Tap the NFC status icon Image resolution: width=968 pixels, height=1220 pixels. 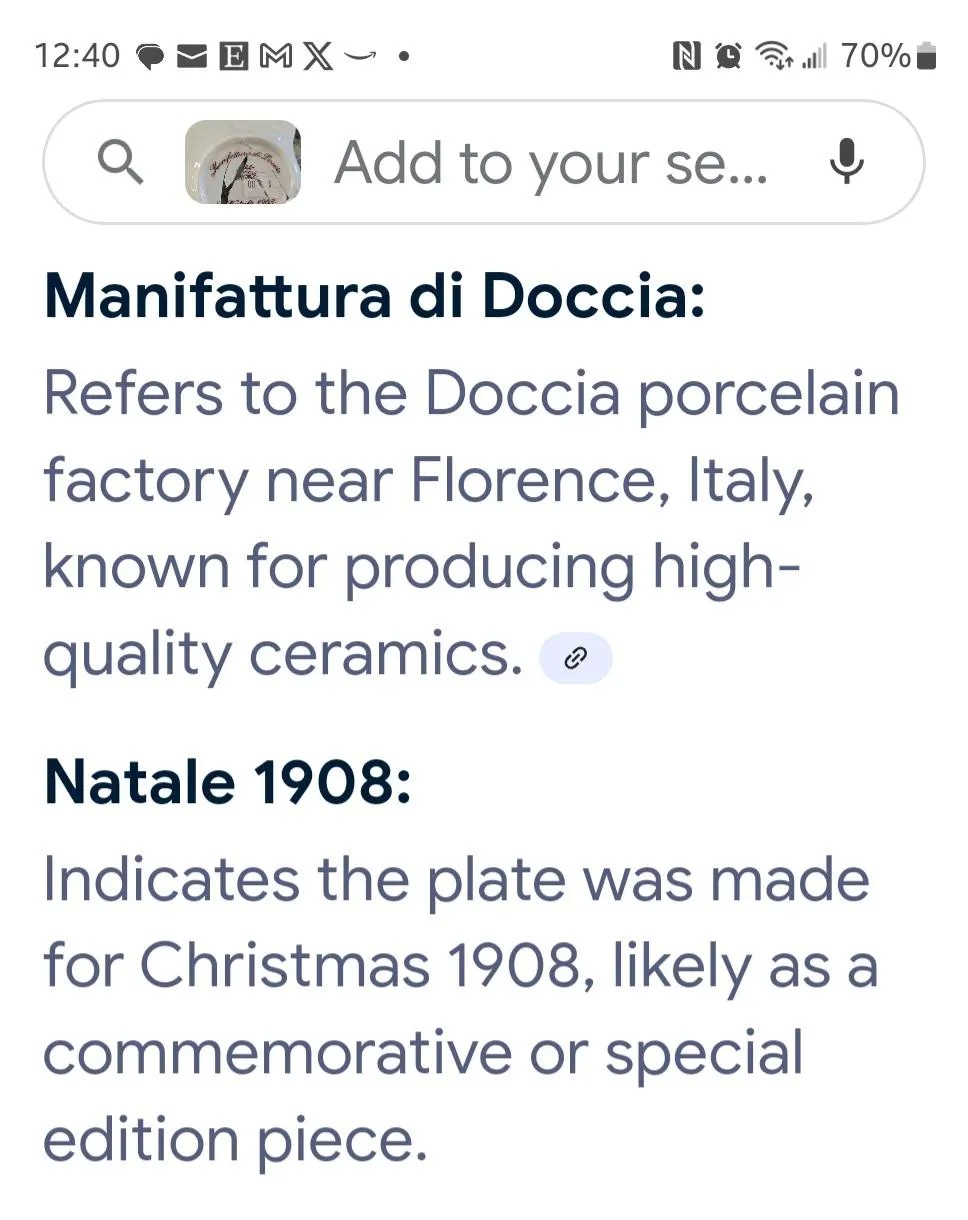pyautogui.click(x=686, y=56)
